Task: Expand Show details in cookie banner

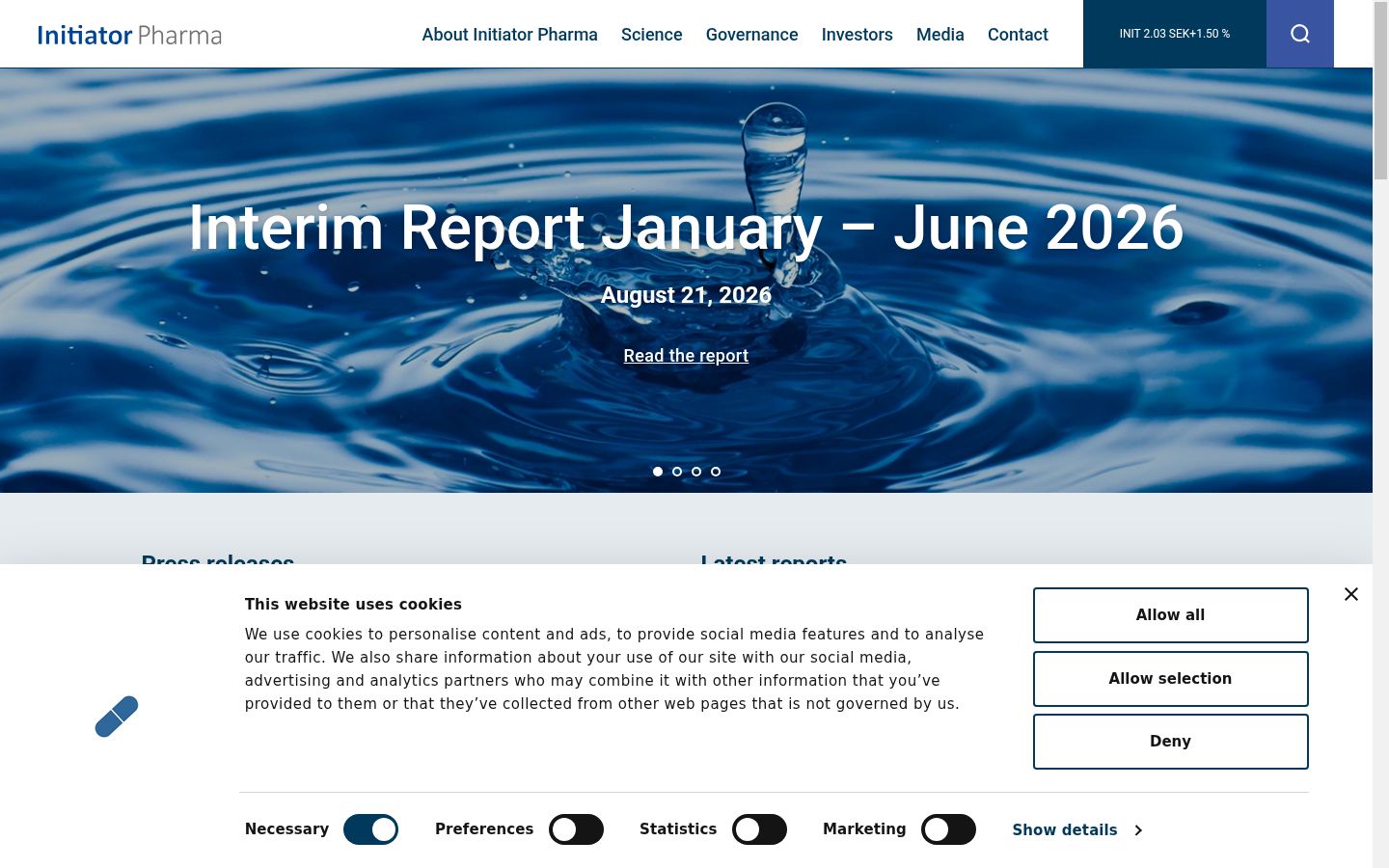Action: [x=1076, y=829]
